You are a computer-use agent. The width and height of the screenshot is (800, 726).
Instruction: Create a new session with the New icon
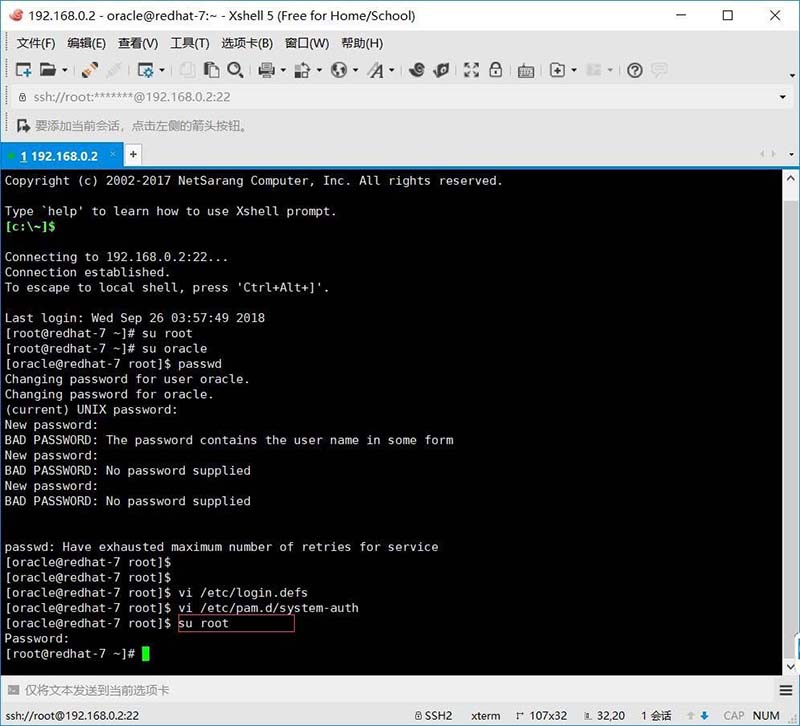point(22,71)
